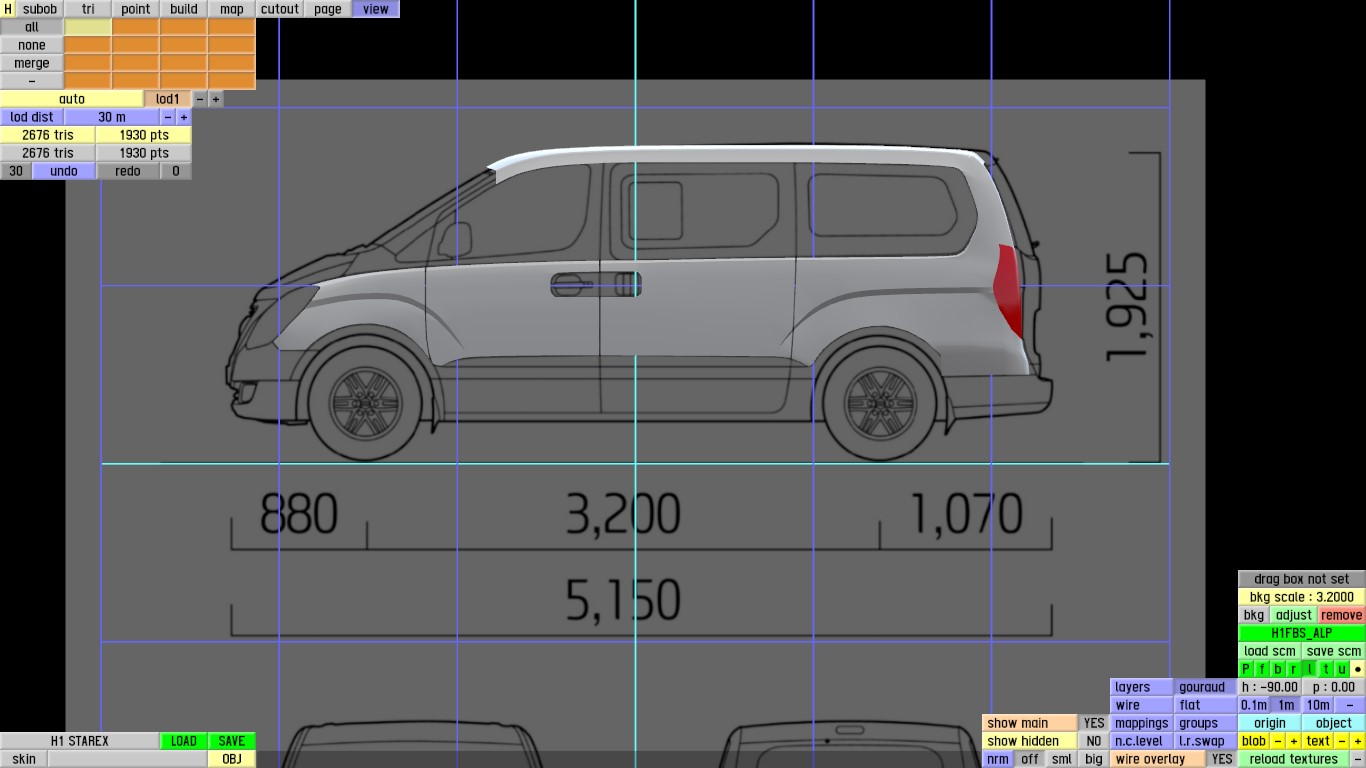Click the save scm button
This screenshot has width=1366, height=768.
[1334, 651]
